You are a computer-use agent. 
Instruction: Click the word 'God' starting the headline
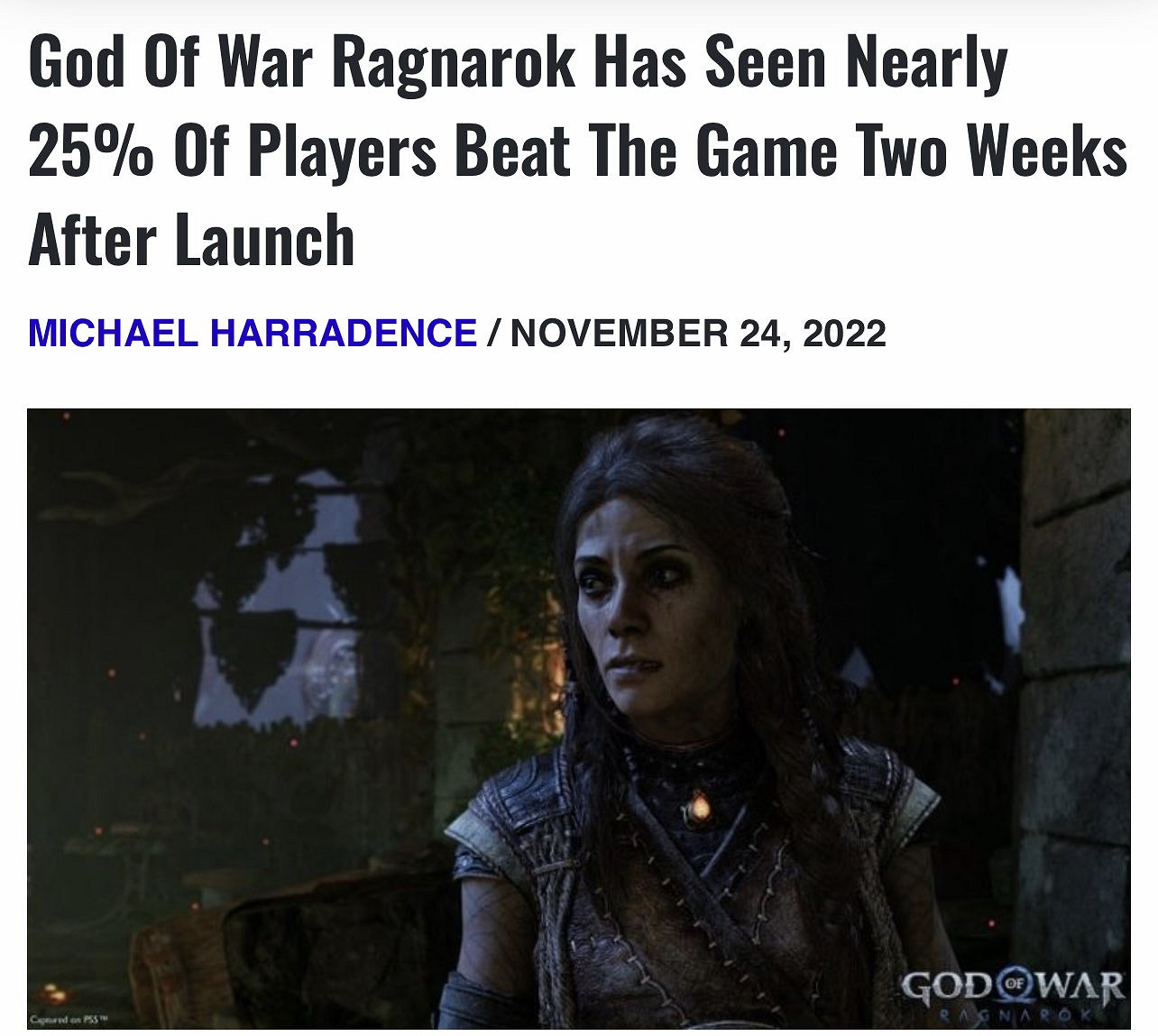tap(74, 64)
